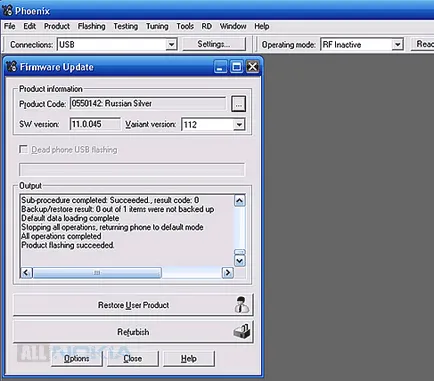This screenshot has width=434, height=381.
Task: Open the Window menu
Action: pos(233,26)
